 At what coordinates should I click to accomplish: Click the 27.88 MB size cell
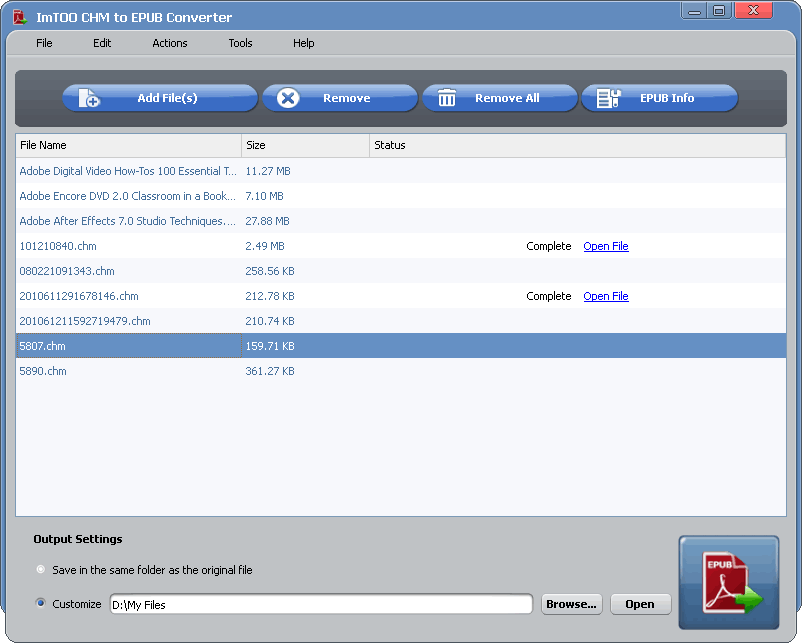pyautogui.click(x=267, y=221)
